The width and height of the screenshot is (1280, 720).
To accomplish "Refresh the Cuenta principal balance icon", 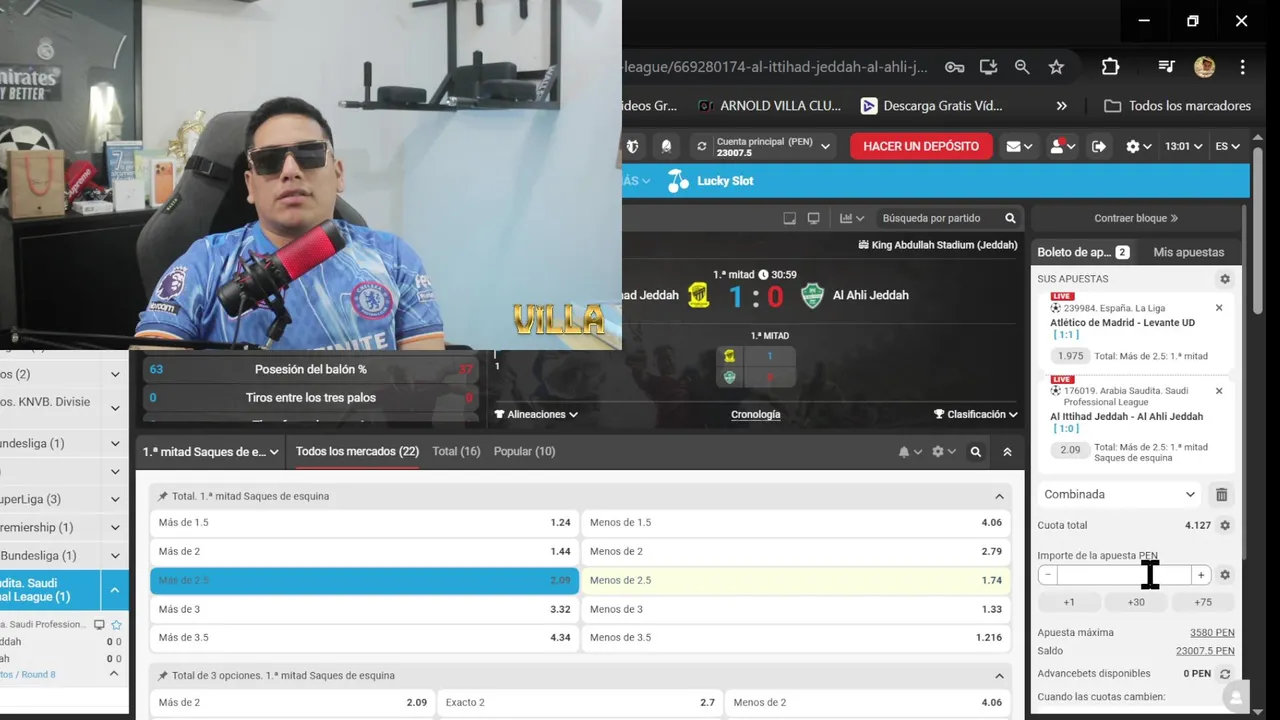I will 702,146.
